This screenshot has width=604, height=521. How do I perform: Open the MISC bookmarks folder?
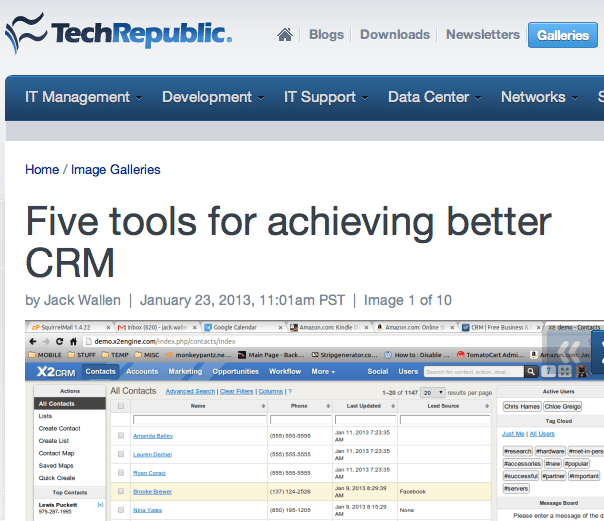click(x=147, y=355)
